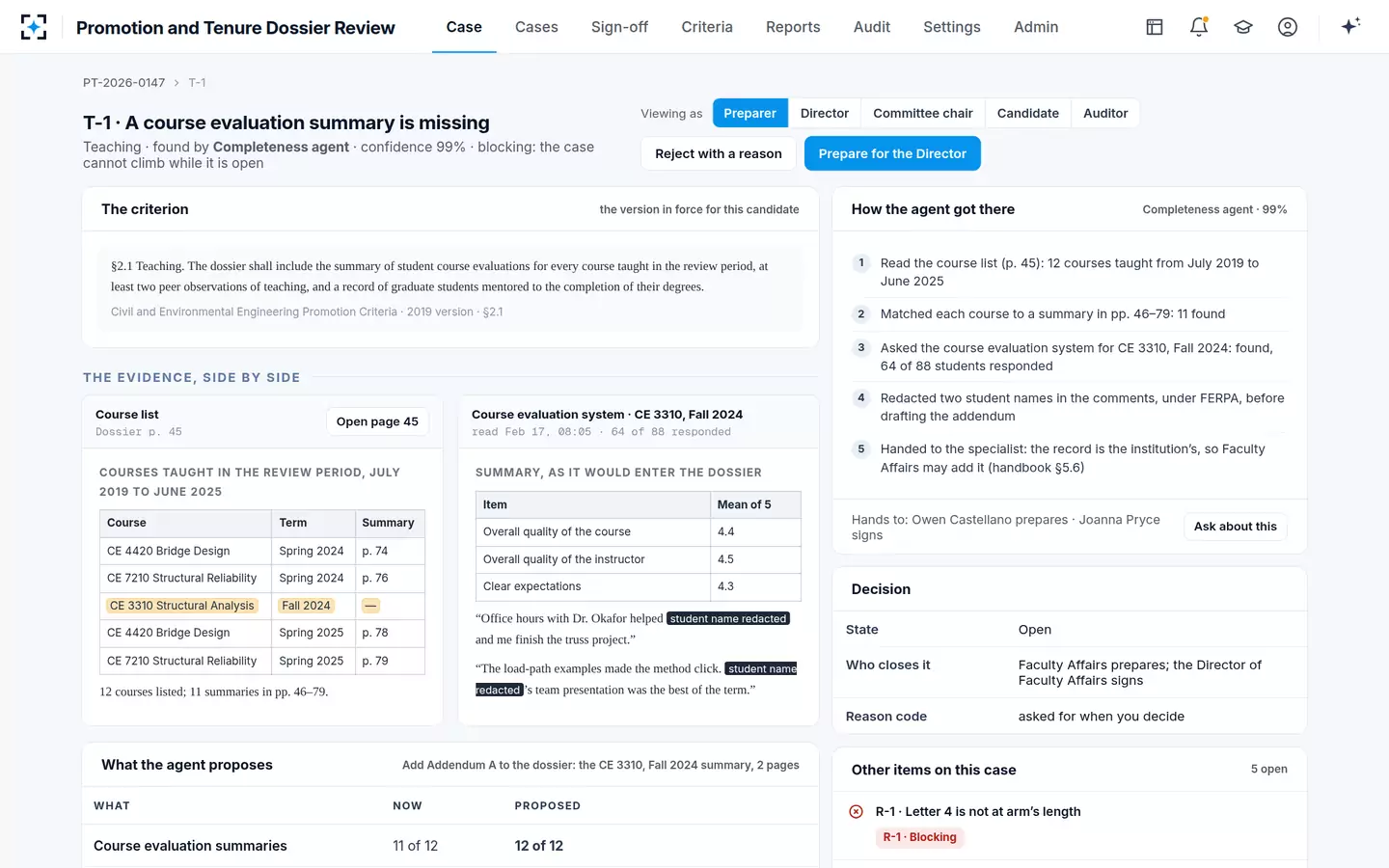Click the R-1 Blocking badge
The height and width of the screenshot is (868, 1389).
click(920, 837)
